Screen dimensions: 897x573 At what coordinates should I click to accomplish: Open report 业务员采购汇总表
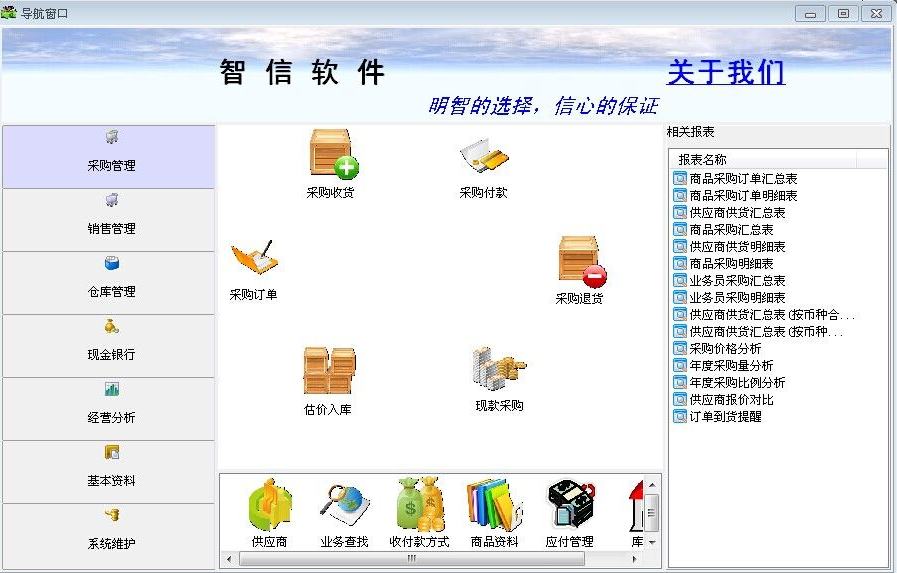(x=737, y=281)
